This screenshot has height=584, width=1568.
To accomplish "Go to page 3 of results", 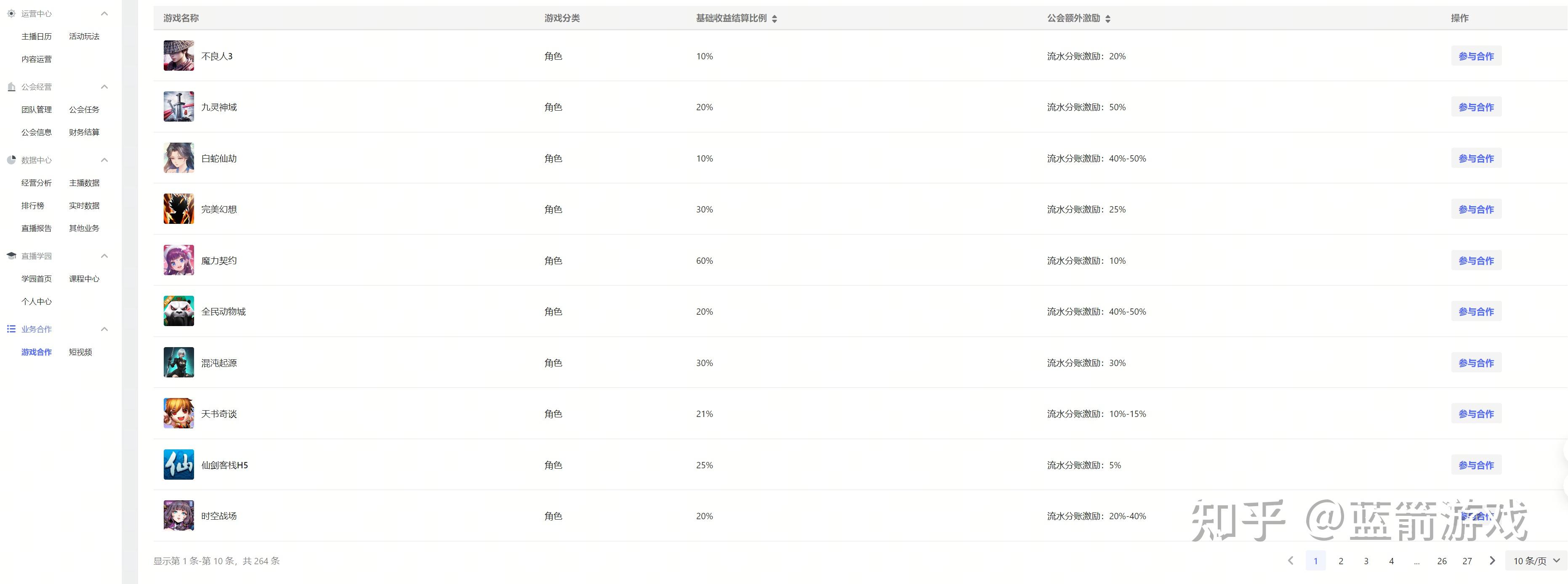I will click(x=1366, y=561).
